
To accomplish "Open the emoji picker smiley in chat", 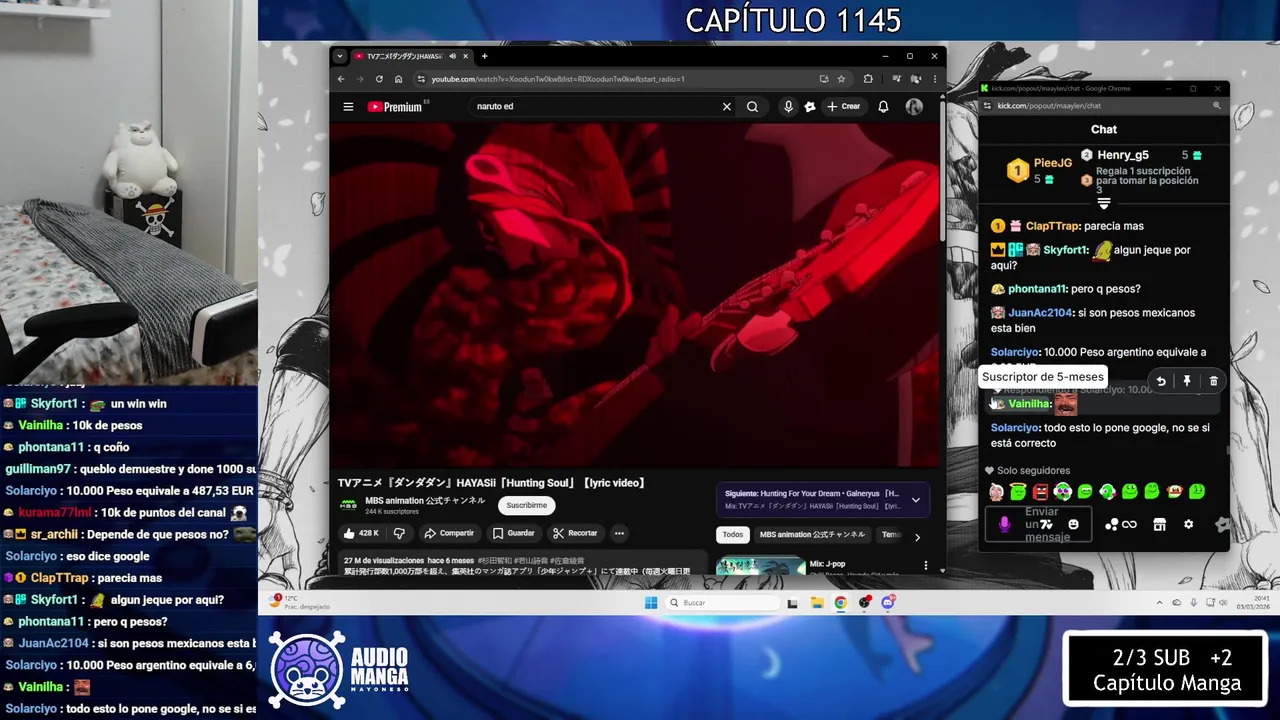I will tap(1073, 524).
